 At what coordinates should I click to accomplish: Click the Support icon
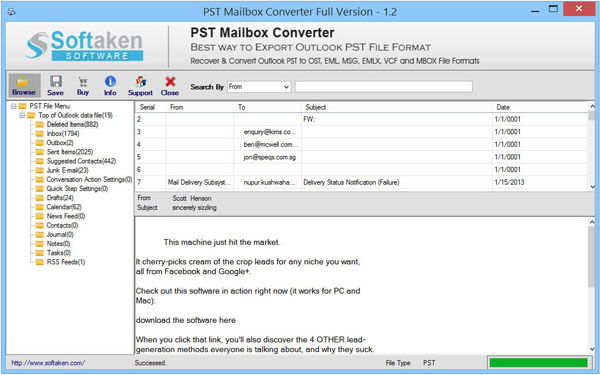coord(141,82)
